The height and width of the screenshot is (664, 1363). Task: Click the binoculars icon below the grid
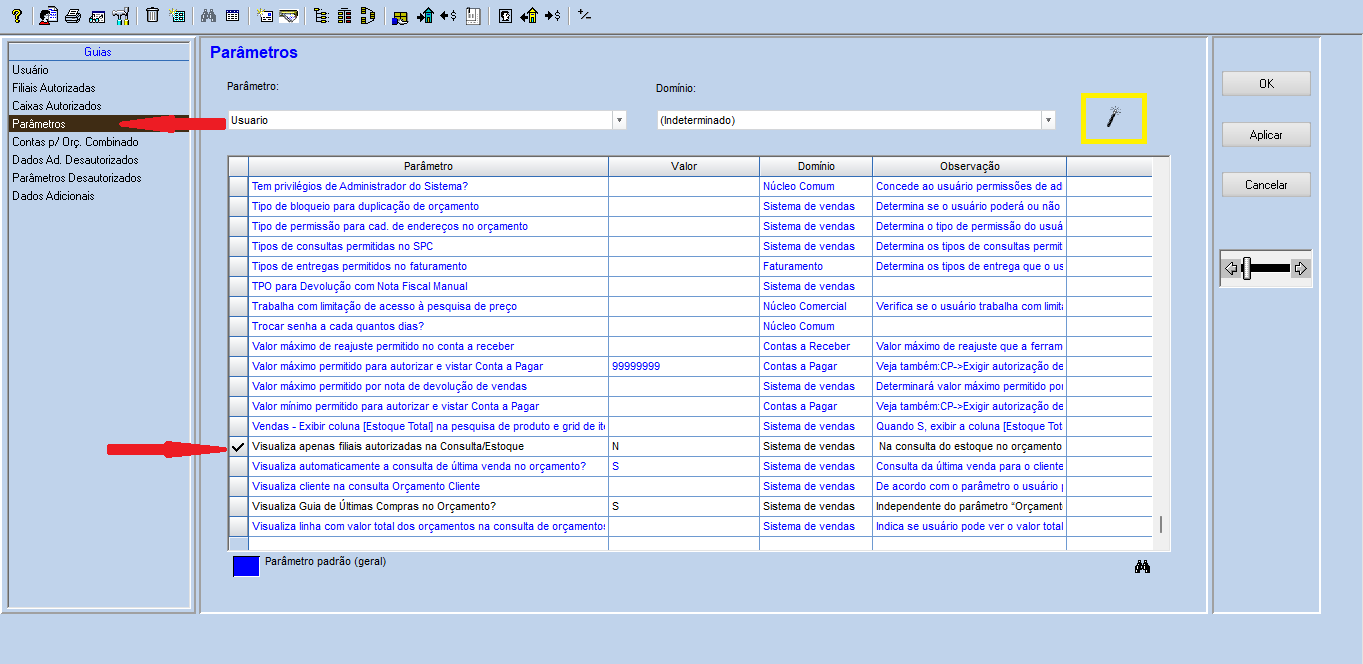[x=1142, y=567]
